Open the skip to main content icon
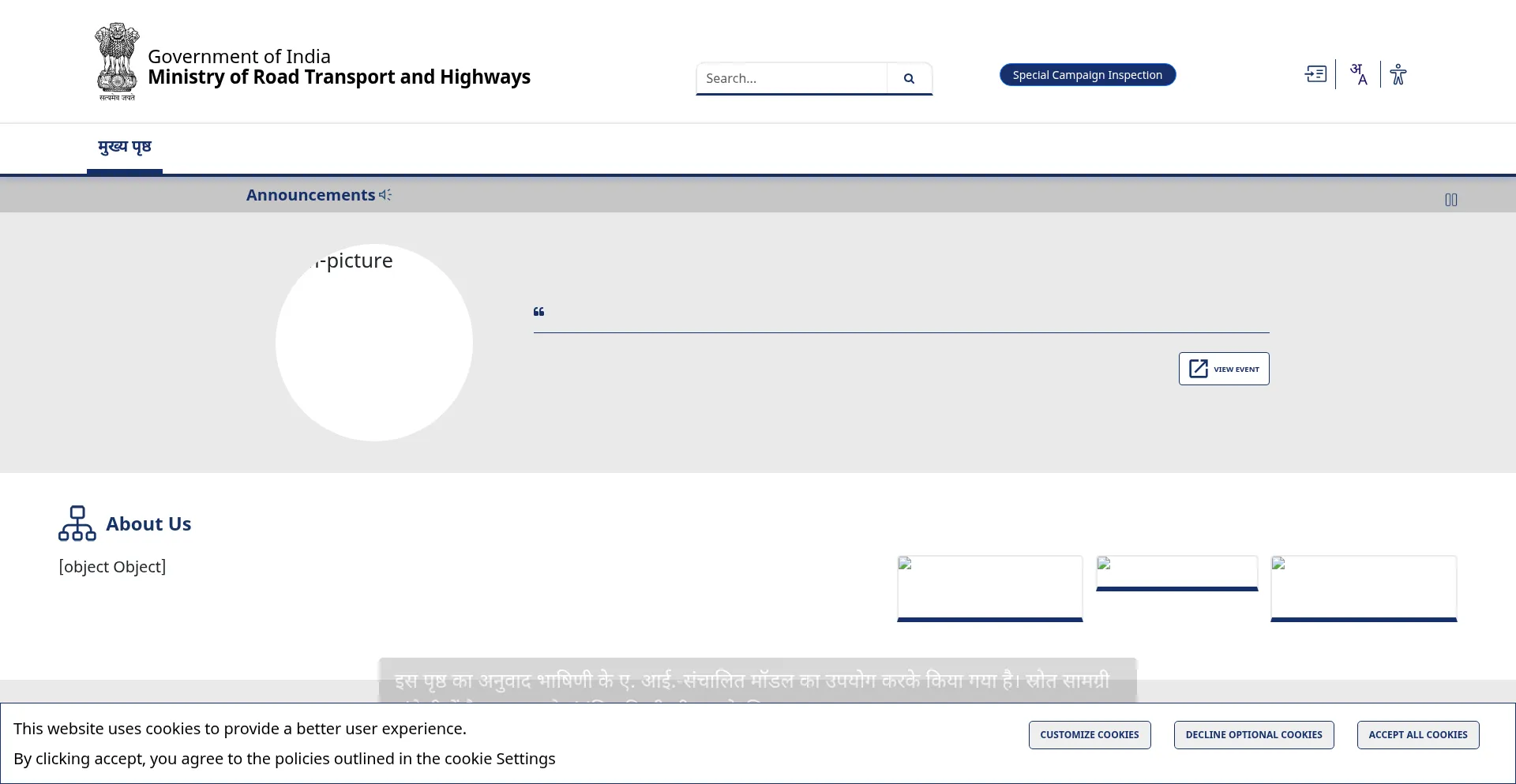The image size is (1516, 784). tap(1315, 74)
